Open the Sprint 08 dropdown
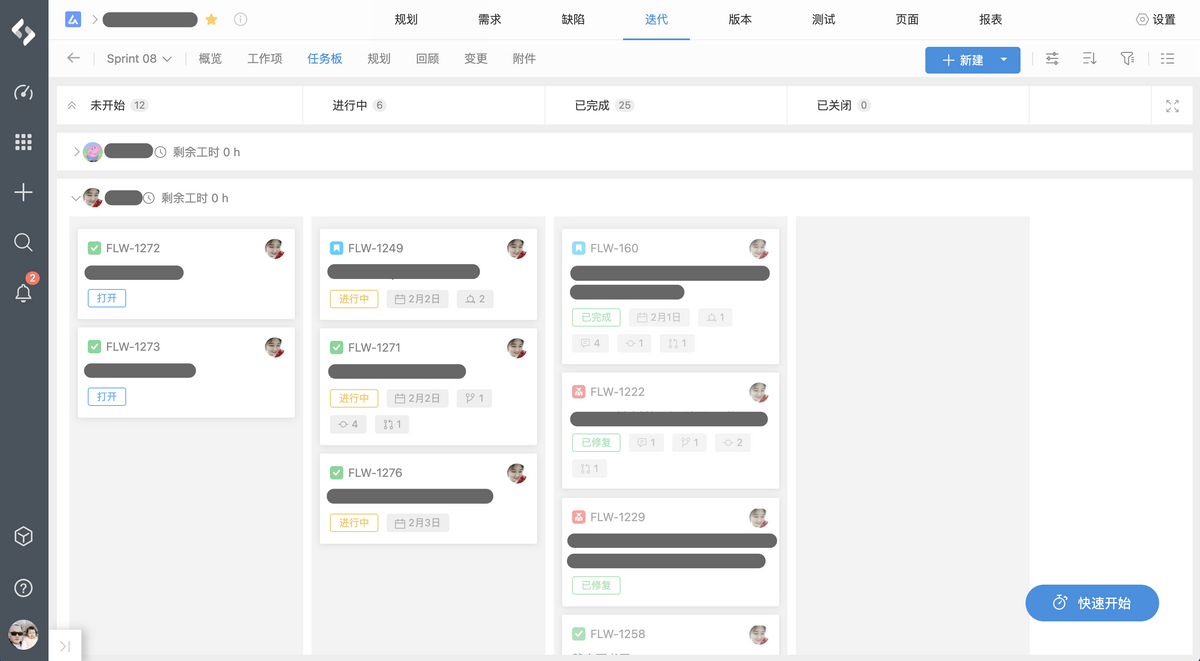This screenshot has height=661, width=1200. 138,59
